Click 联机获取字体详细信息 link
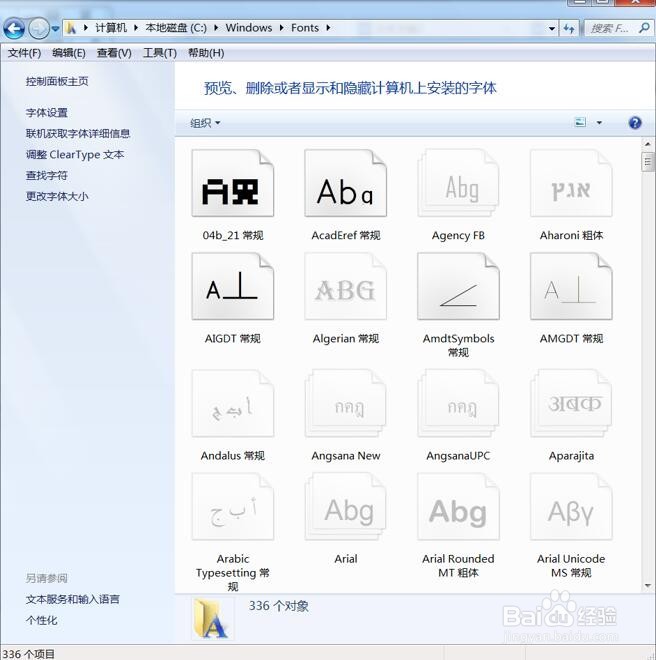Viewport: 656px width, 660px height. [78, 133]
